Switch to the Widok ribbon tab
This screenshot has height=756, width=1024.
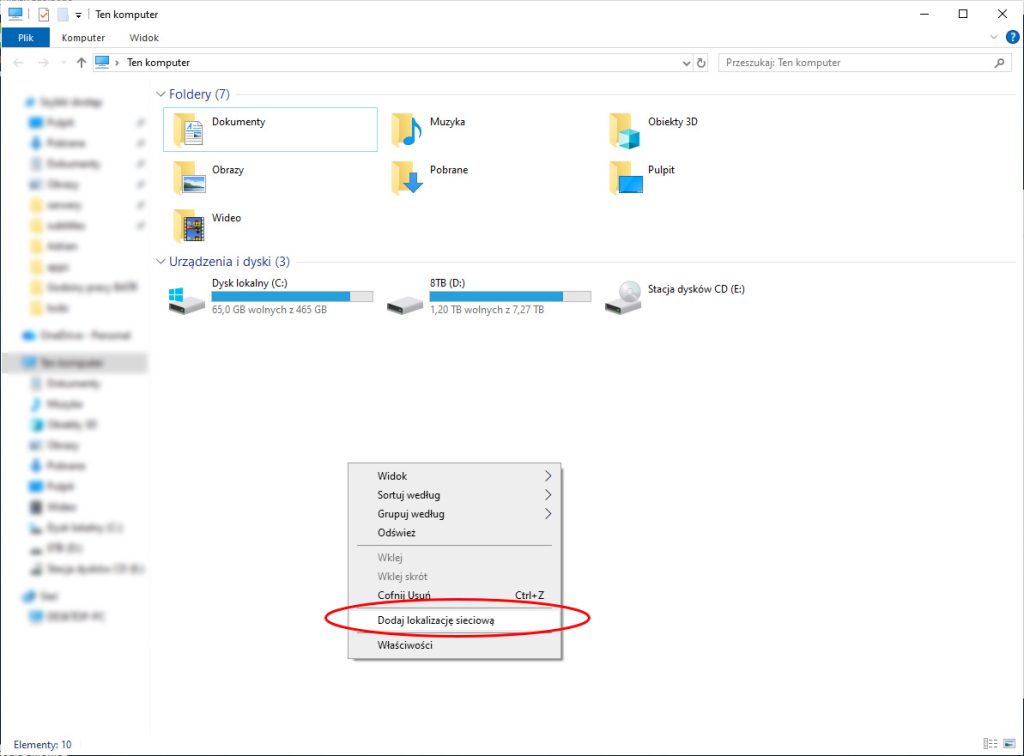point(144,37)
